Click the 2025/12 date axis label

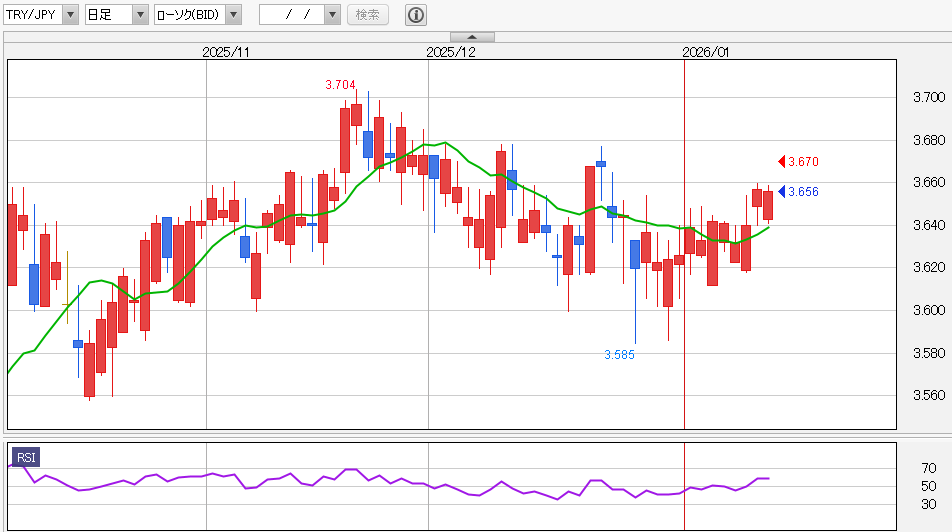click(451, 52)
